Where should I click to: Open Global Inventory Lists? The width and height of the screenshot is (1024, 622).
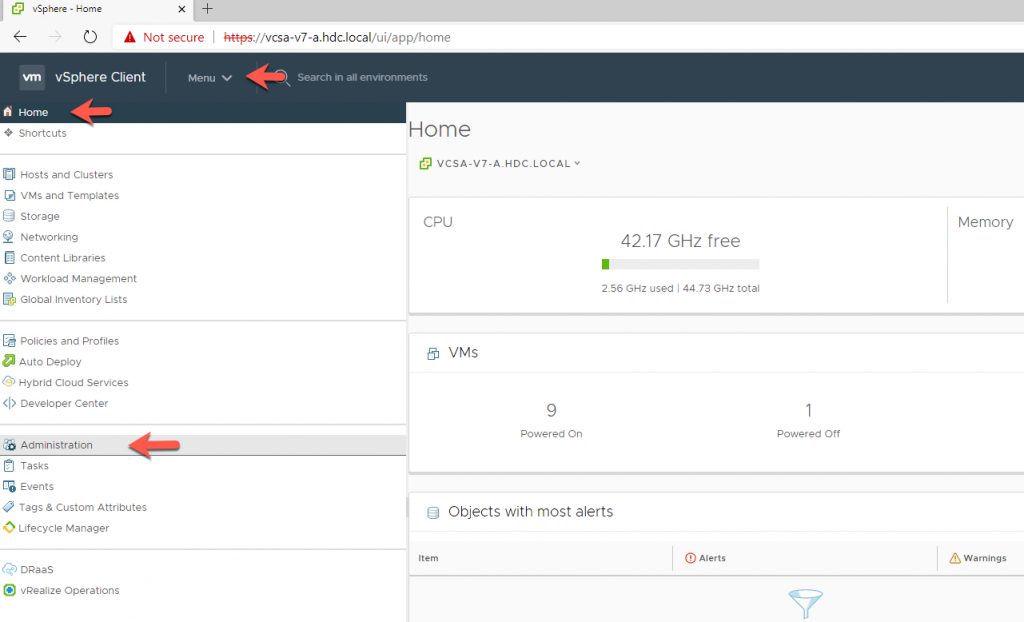pyautogui.click(x=74, y=299)
